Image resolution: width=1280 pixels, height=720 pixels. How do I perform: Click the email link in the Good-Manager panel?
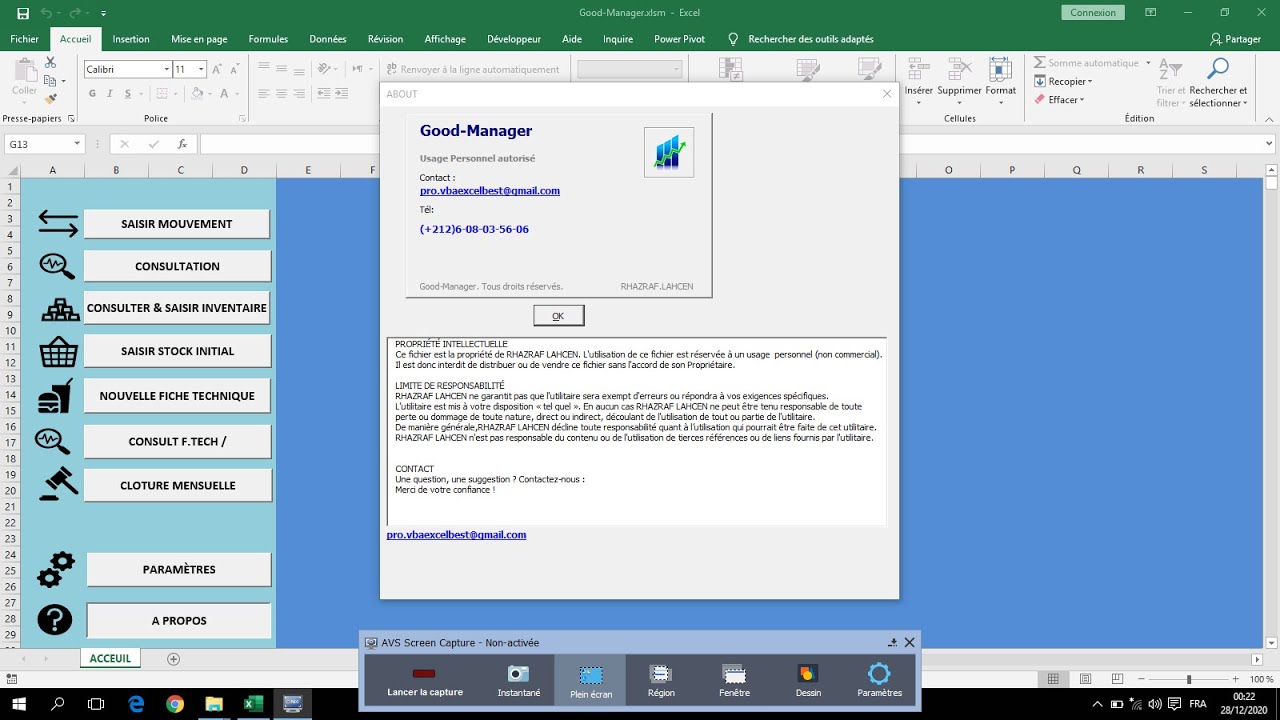click(x=490, y=191)
